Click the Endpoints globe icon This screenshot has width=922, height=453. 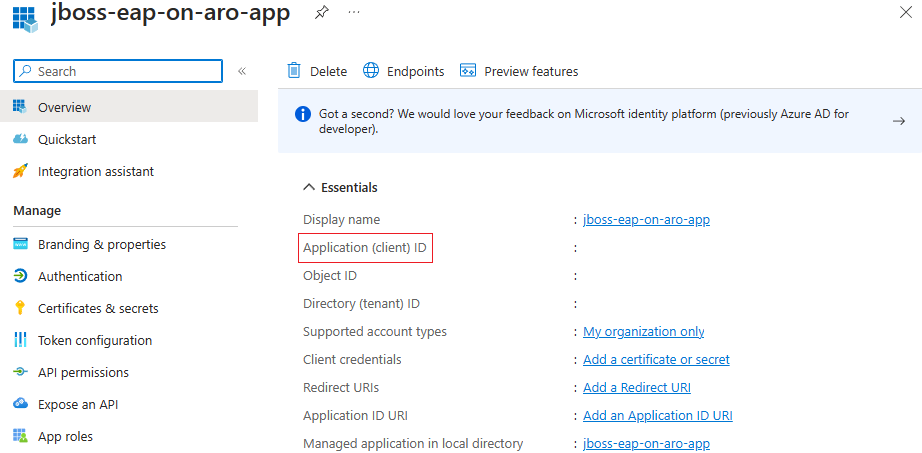coord(370,71)
